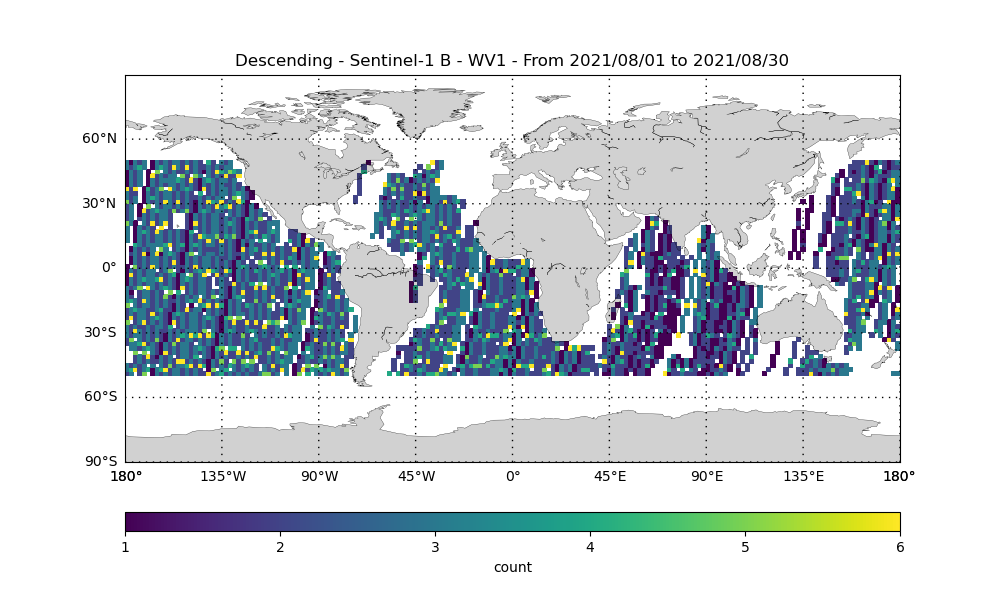Click the colorbar tick value 2

(x=280, y=547)
